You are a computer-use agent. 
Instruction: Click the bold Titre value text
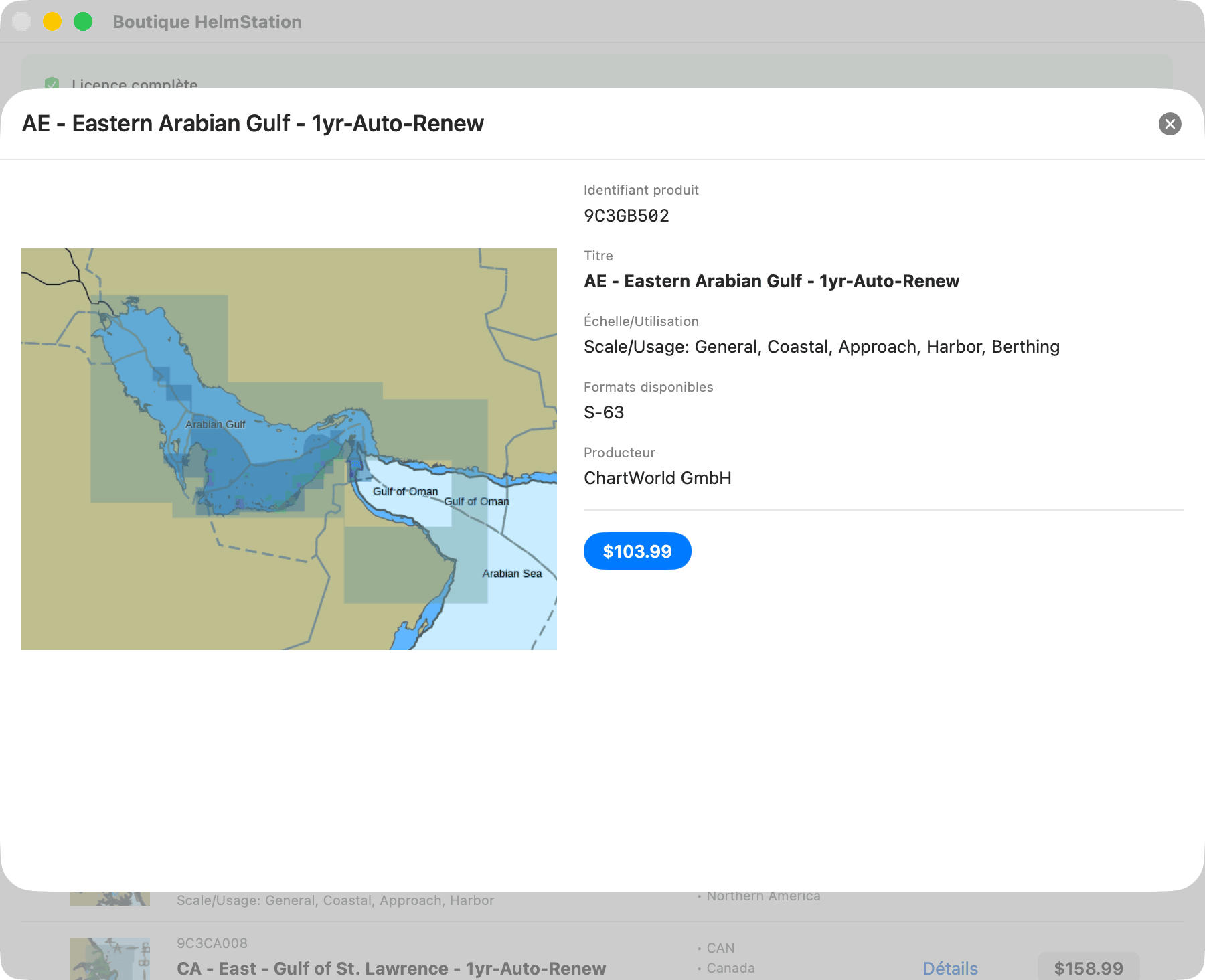(x=771, y=281)
